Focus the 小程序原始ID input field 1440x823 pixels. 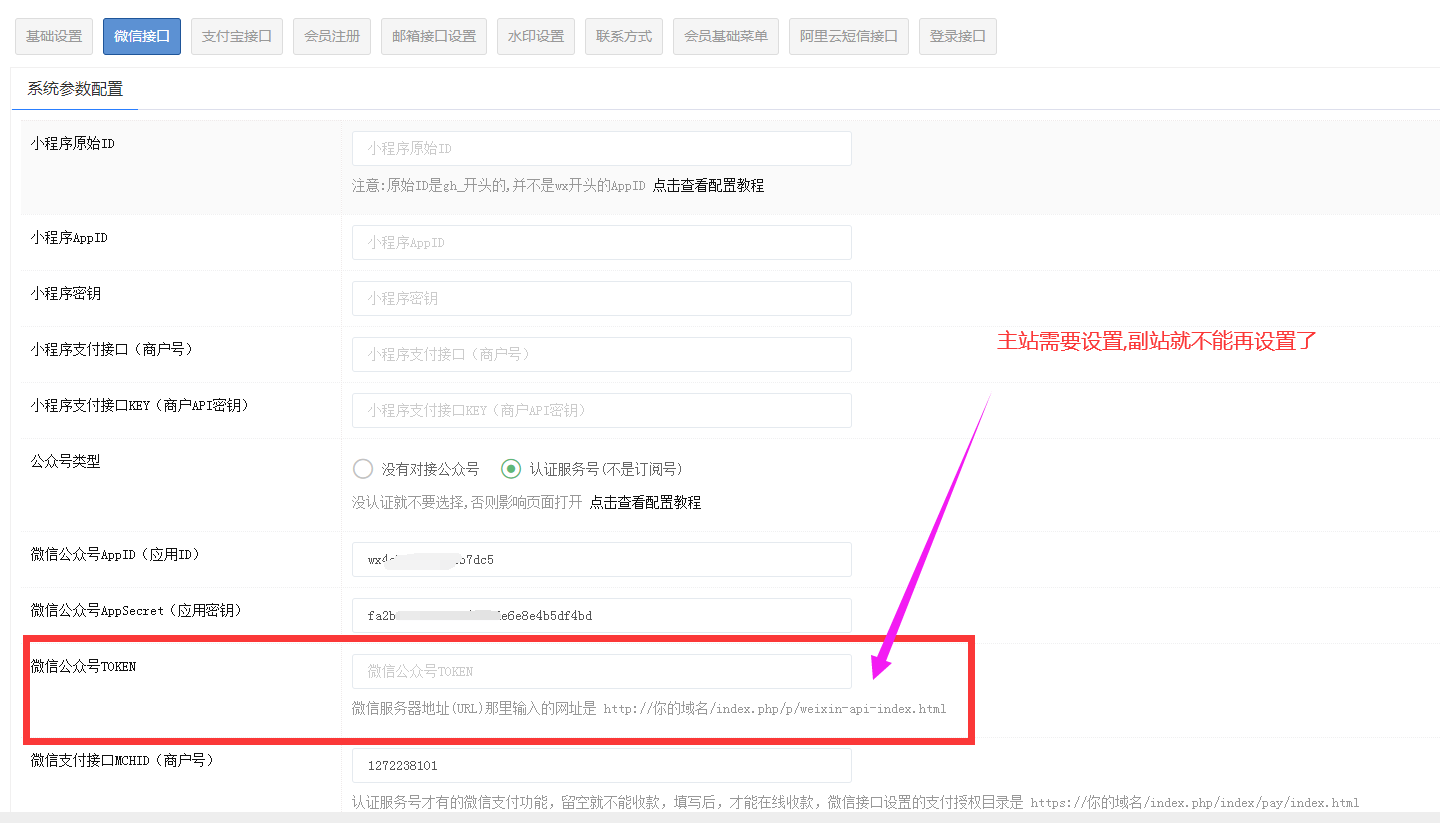pos(601,148)
